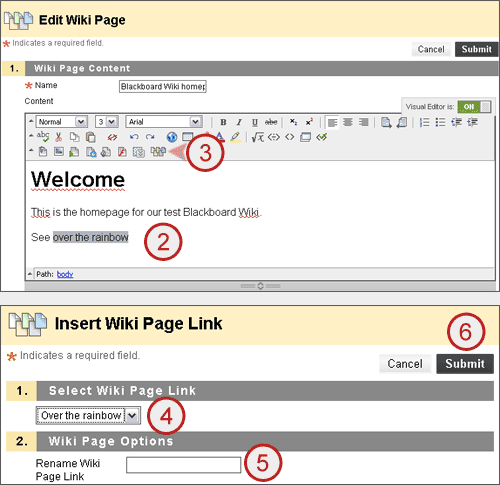Click the Cut scissors icon

tap(59, 137)
